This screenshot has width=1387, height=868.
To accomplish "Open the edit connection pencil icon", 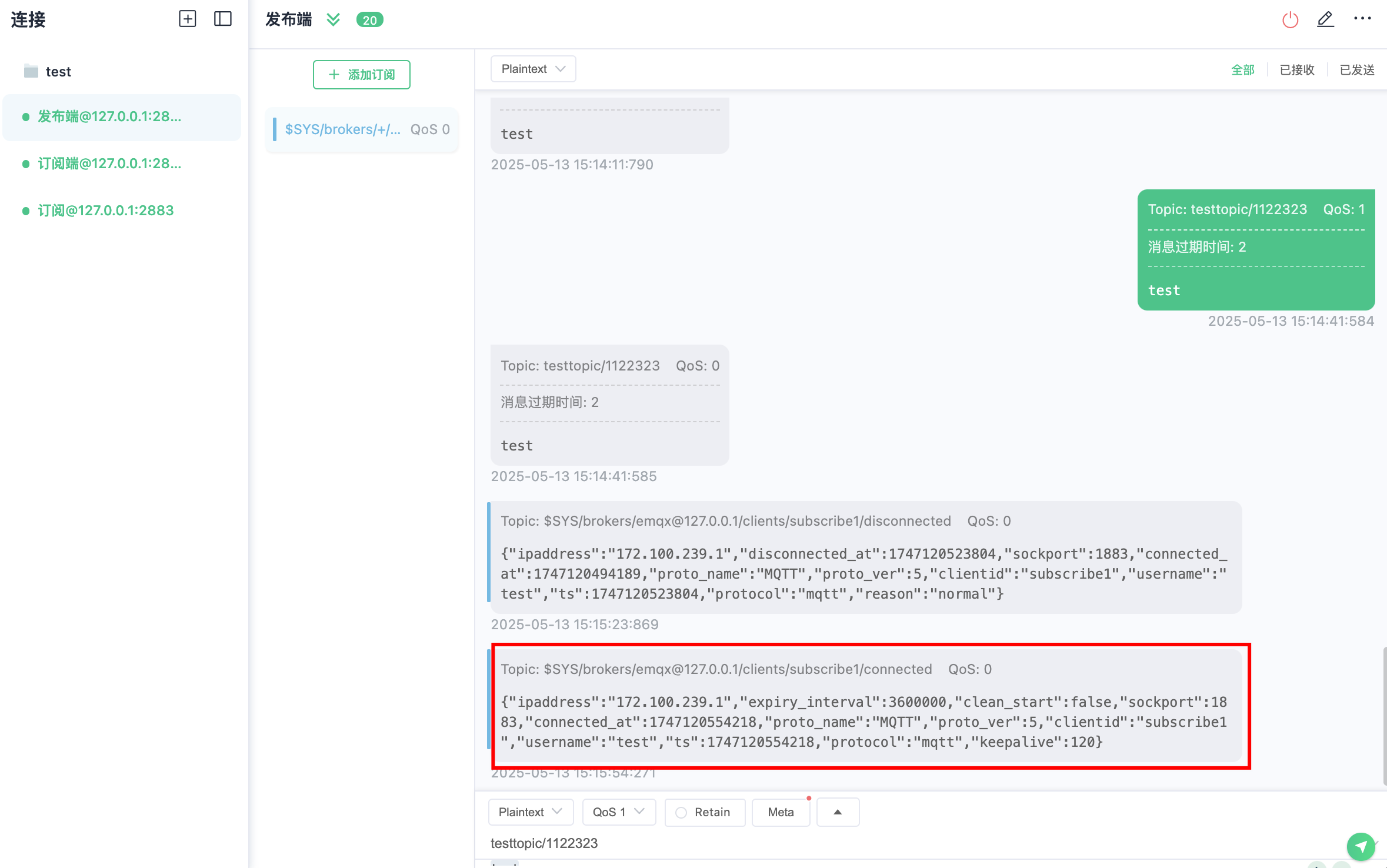I will tap(1325, 19).
